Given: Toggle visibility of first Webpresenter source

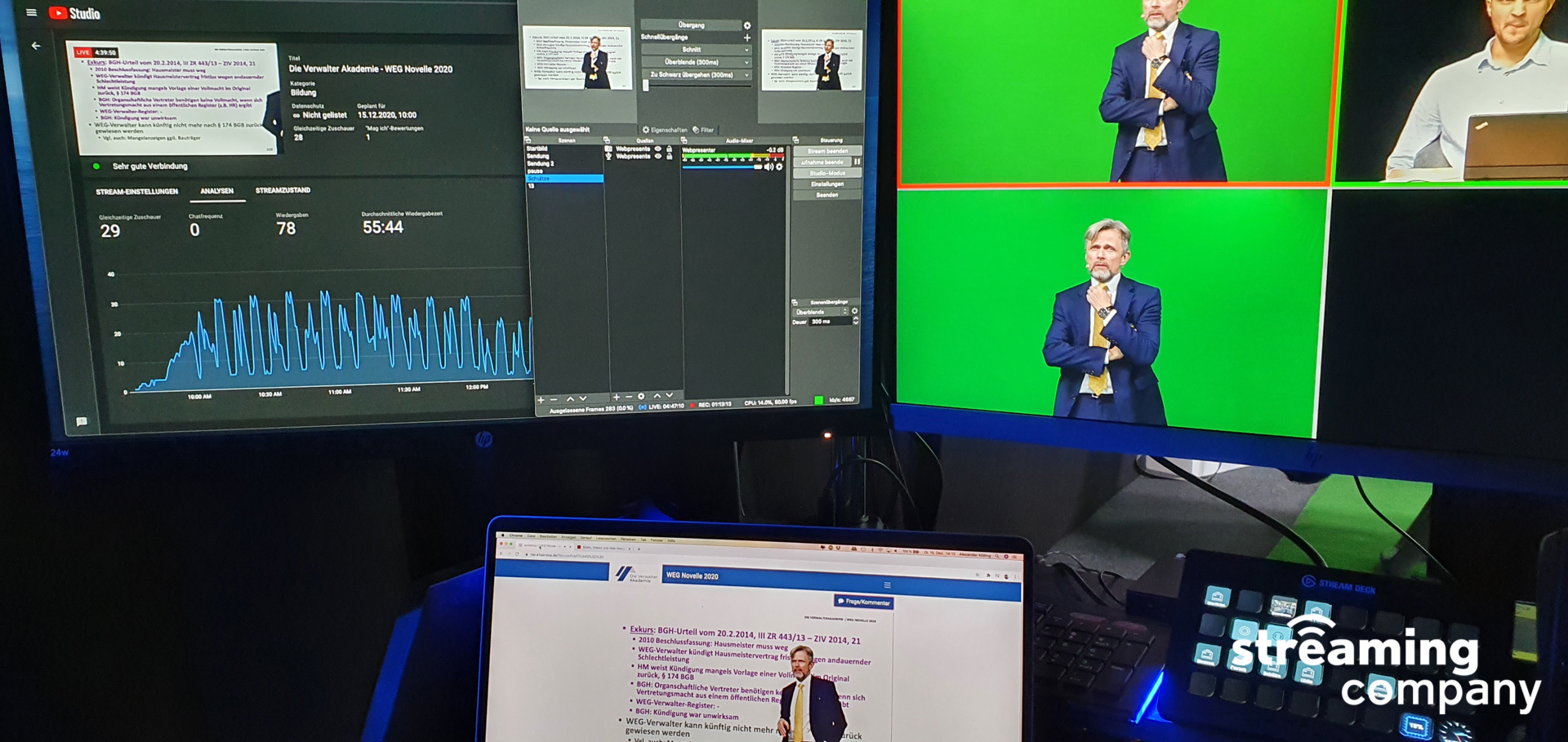Looking at the screenshot, I should [x=658, y=149].
